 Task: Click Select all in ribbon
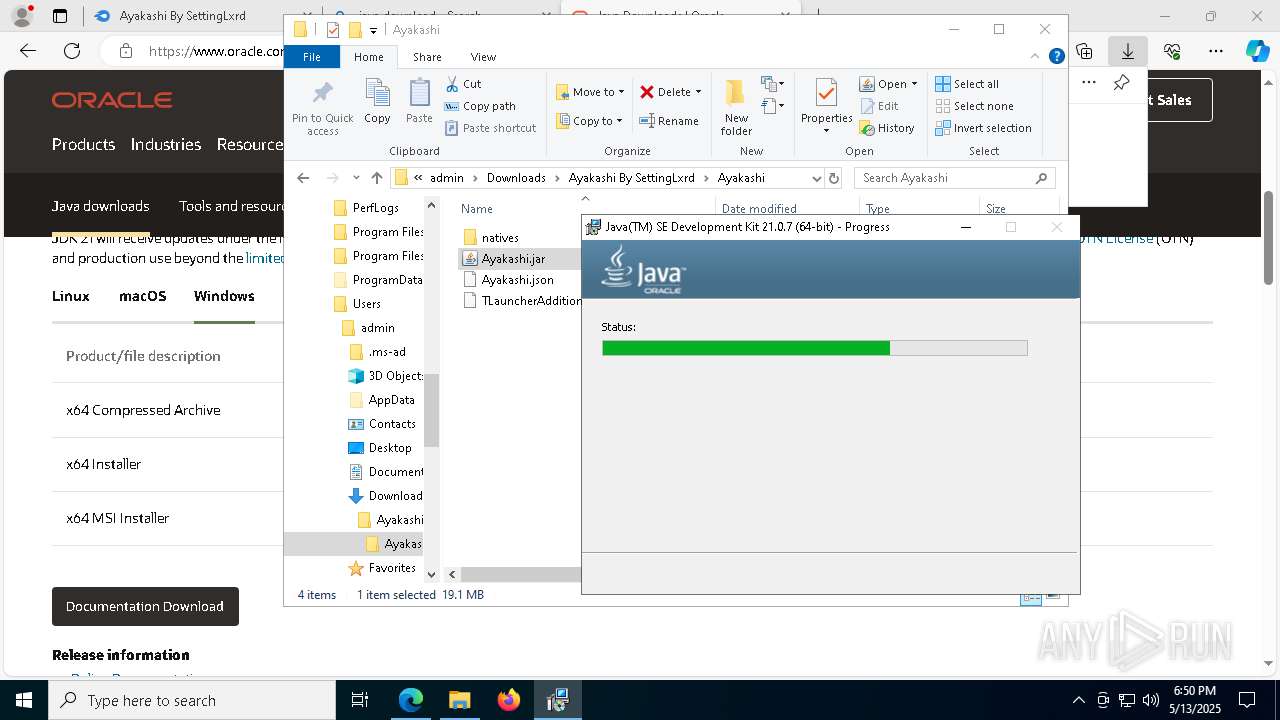point(967,84)
